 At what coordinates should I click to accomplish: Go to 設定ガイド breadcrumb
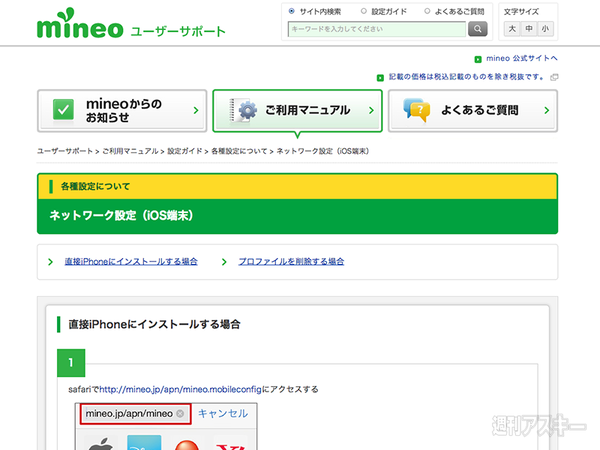pyautogui.click(x=185, y=151)
